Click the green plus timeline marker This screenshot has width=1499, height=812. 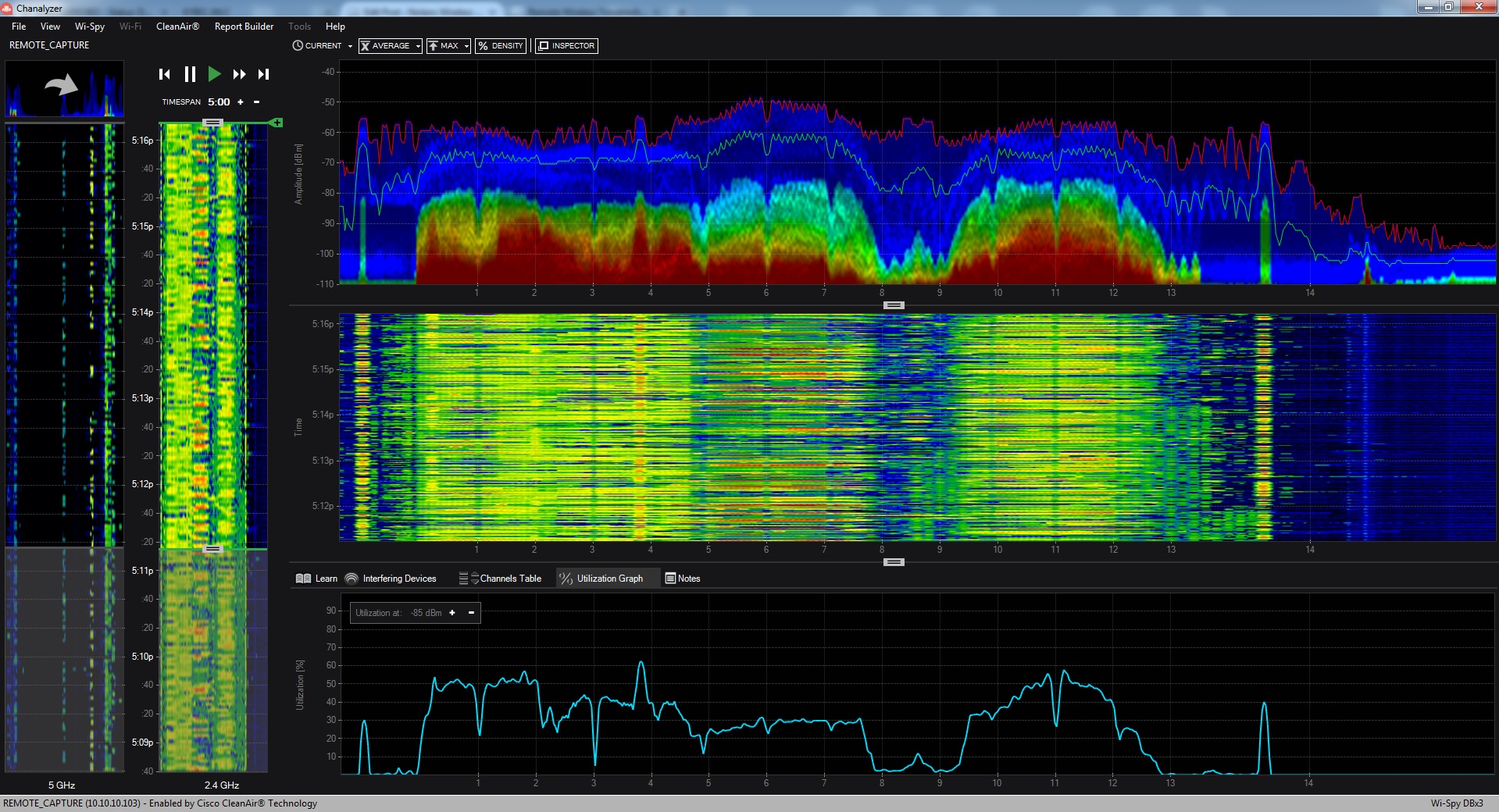click(277, 123)
